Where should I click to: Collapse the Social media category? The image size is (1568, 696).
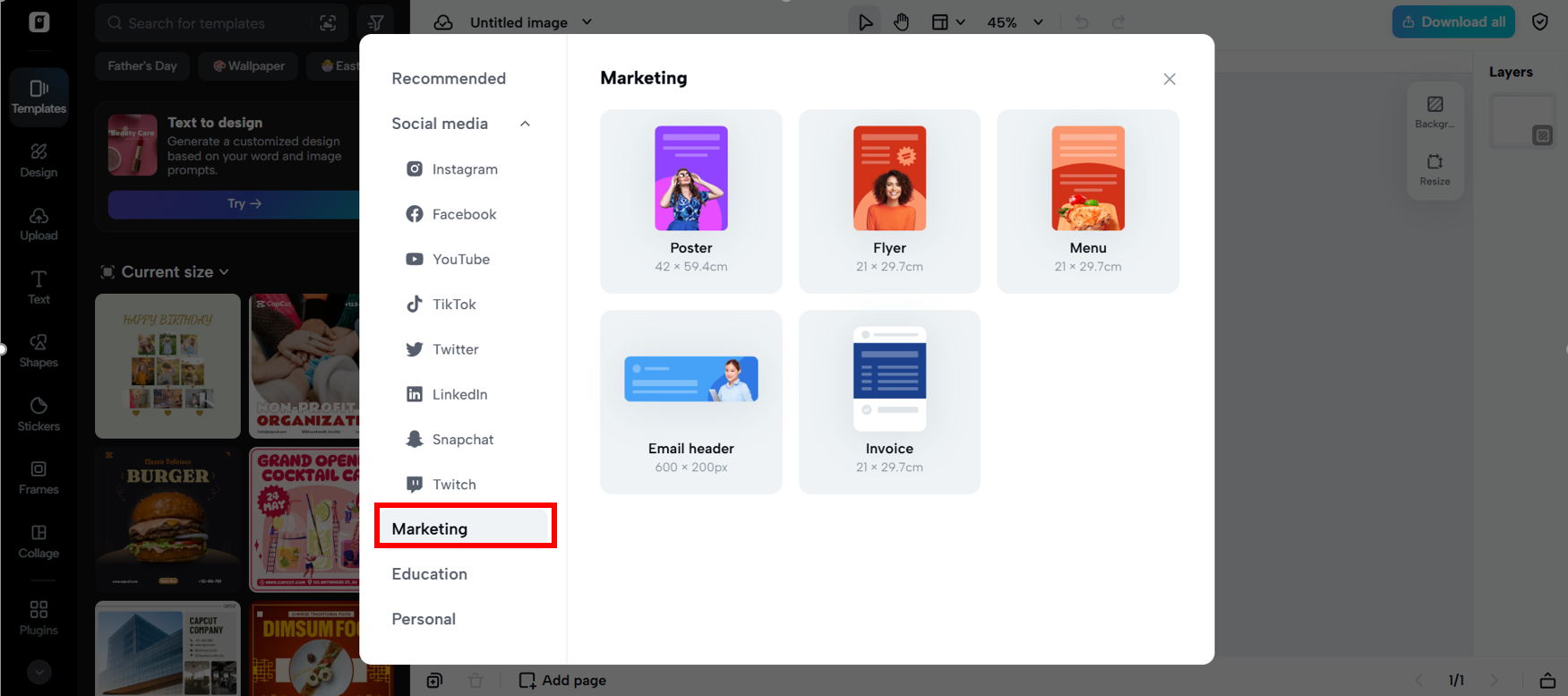(525, 124)
